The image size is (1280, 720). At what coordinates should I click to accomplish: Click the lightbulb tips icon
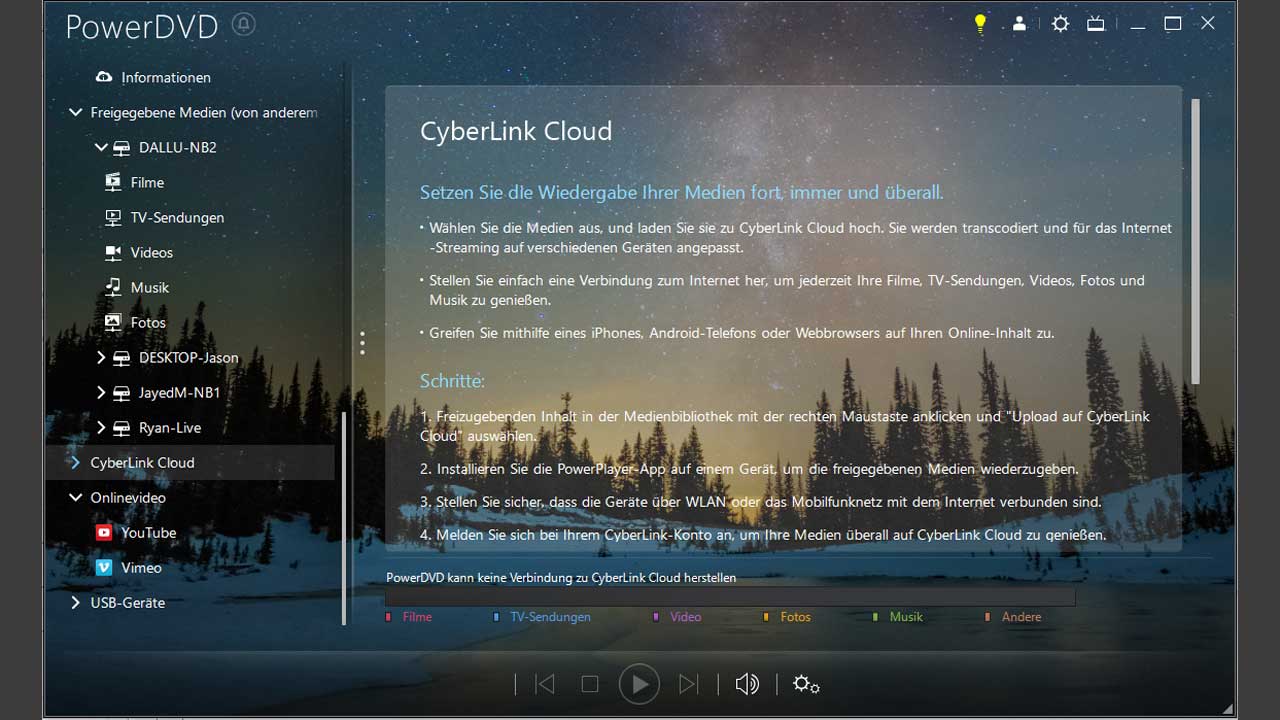[981, 24]
